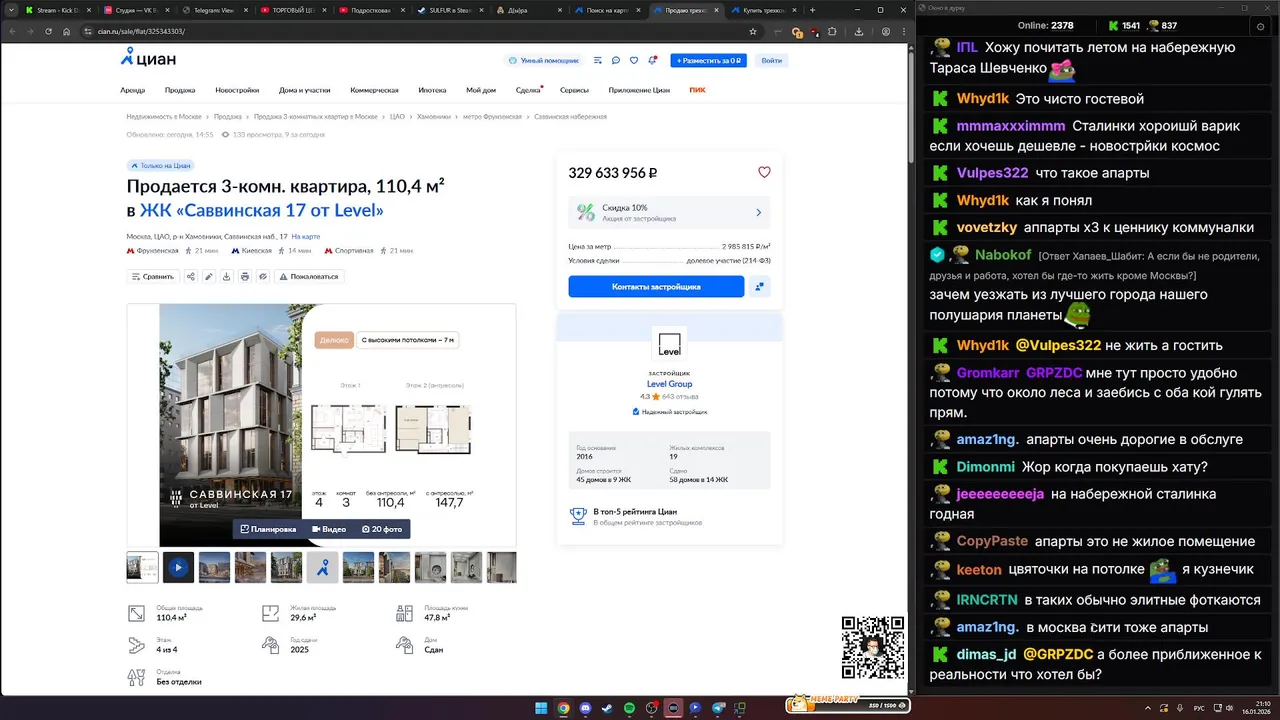Open Spotify from the taskbar

629,708
